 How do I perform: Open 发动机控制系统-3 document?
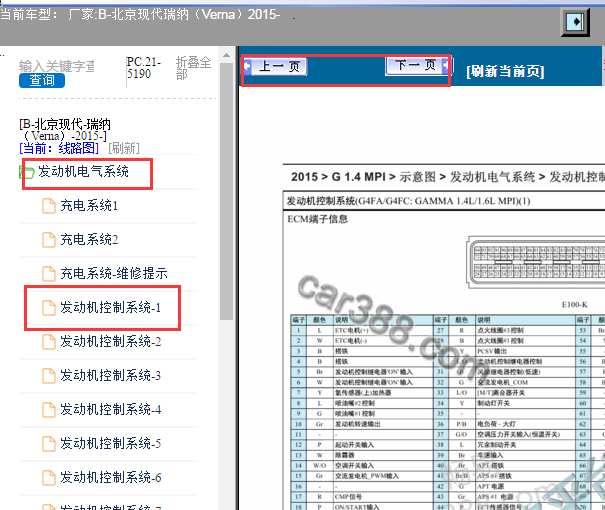coord(110,375)
